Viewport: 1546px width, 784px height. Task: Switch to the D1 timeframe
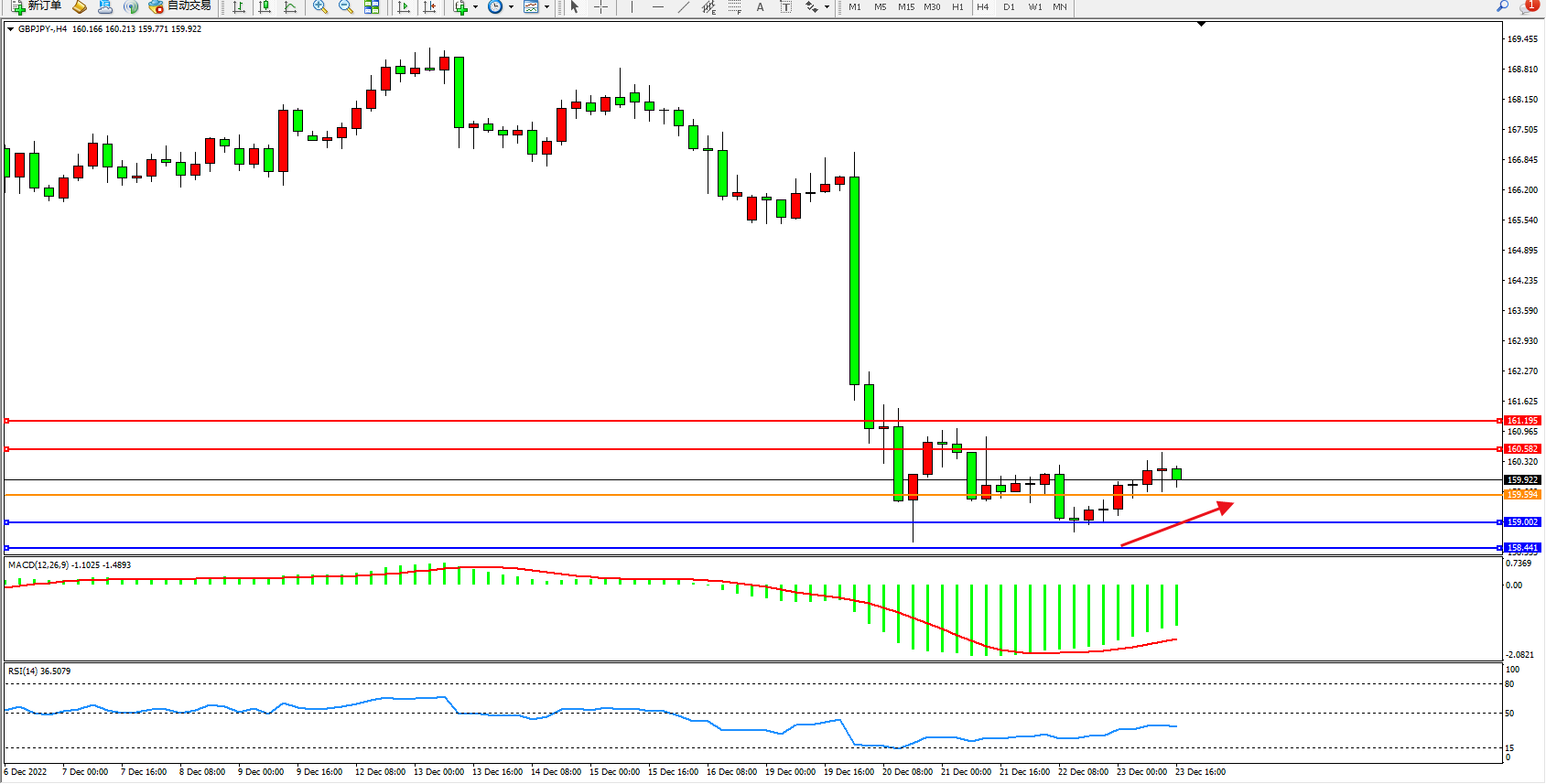[x=1009, y=7]
